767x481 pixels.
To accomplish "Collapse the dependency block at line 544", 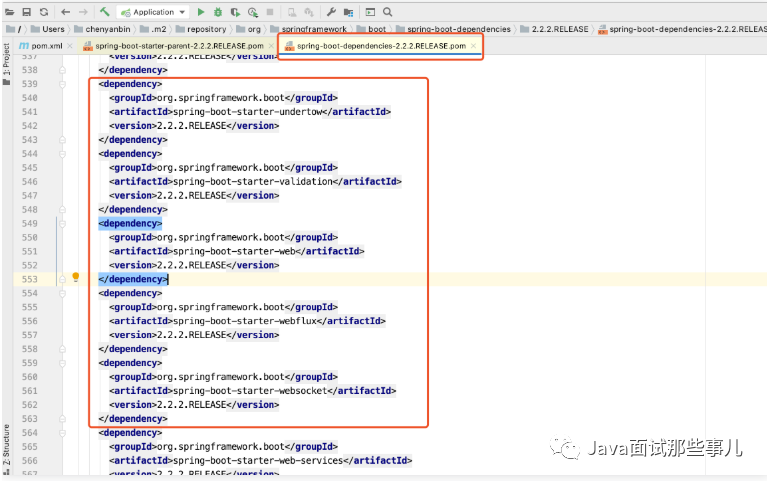I will 63,154.
